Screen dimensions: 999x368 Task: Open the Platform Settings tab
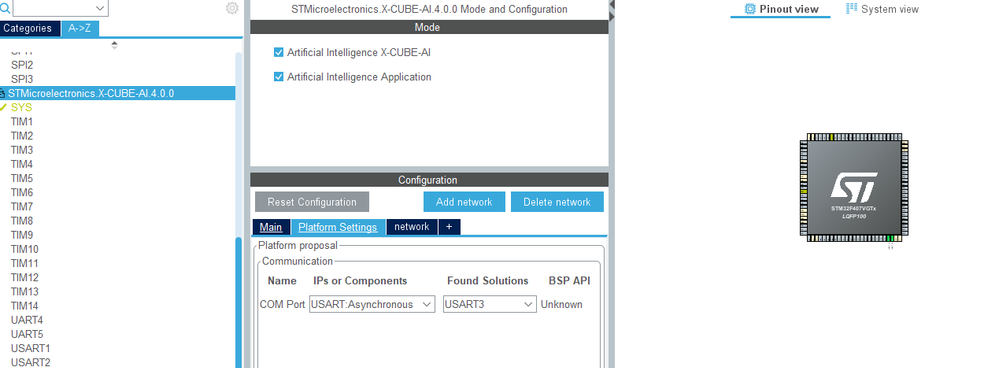338,227
